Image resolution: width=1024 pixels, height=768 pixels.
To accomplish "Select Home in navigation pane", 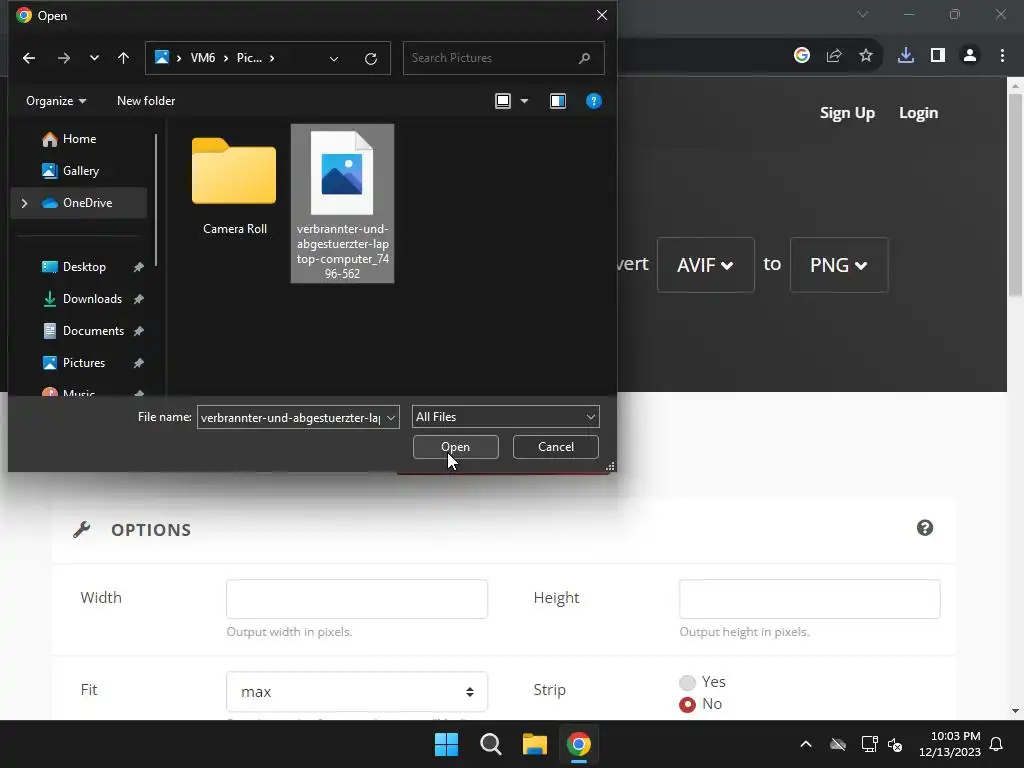I will [79, 138].
